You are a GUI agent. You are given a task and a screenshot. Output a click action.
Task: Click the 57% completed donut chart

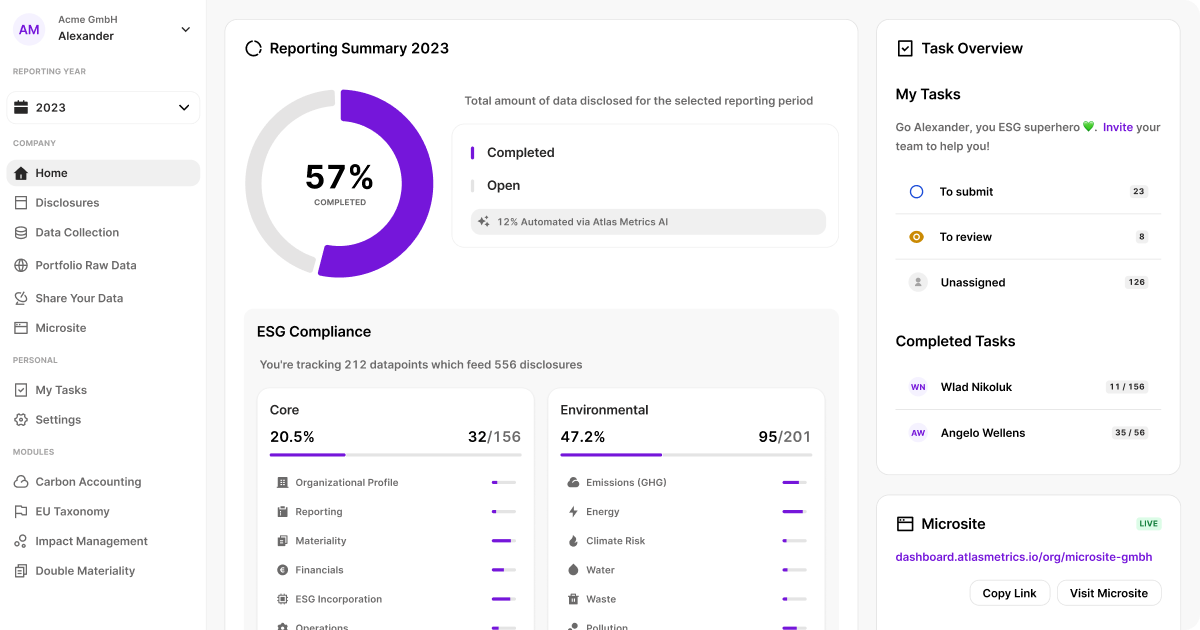tap(339, 183)
